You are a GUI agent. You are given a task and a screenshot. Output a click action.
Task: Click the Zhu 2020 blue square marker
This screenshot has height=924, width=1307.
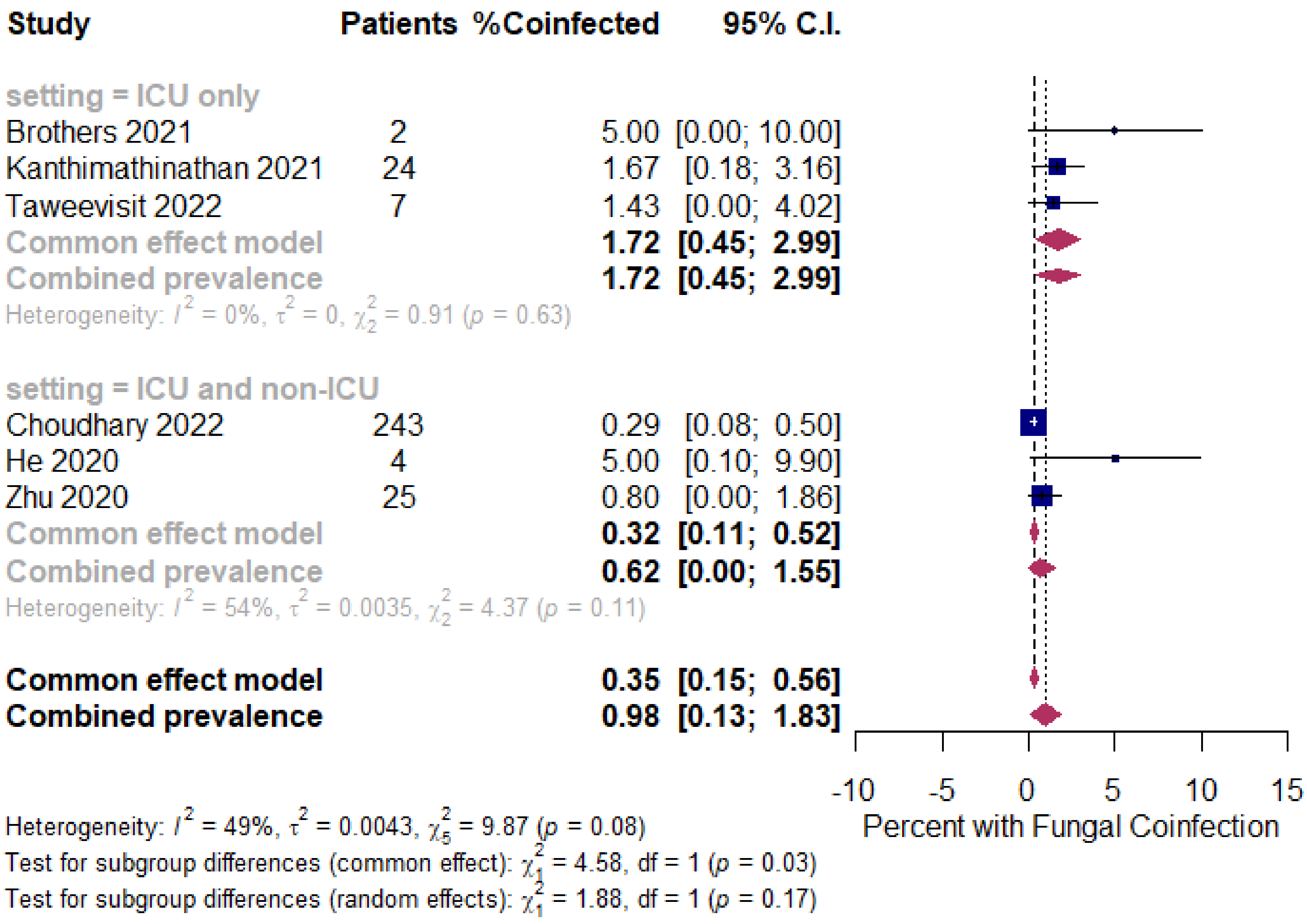[x=1042, y=496]
